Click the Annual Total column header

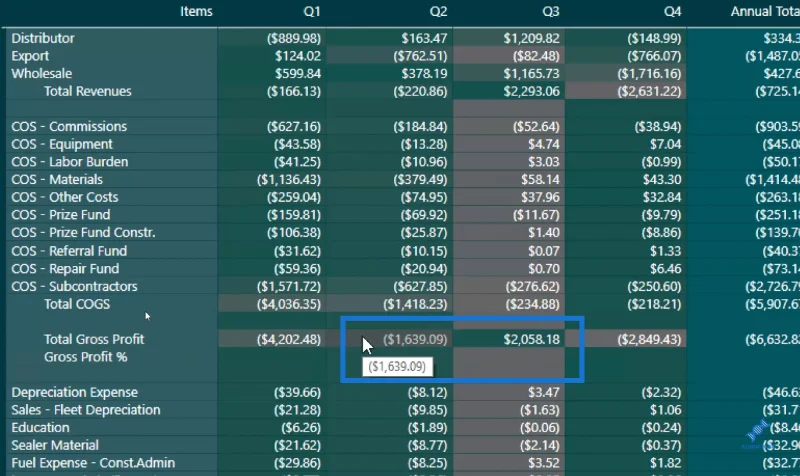click(765, 12)
